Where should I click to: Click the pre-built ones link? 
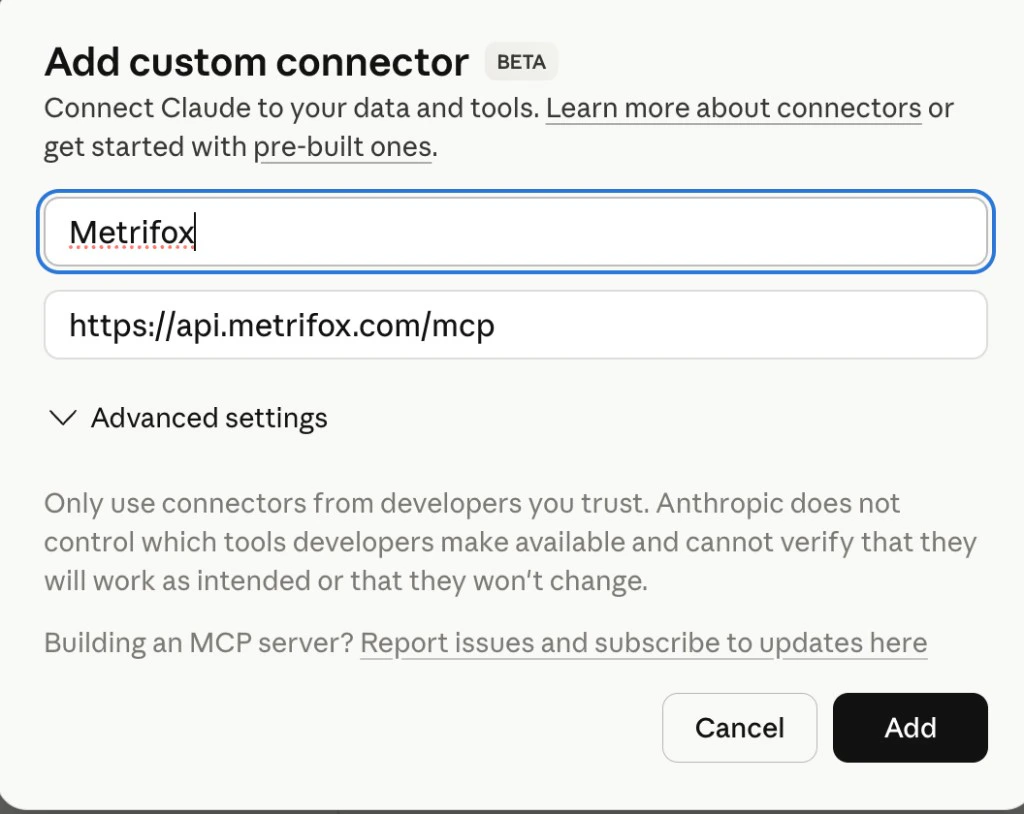point(344,146)
